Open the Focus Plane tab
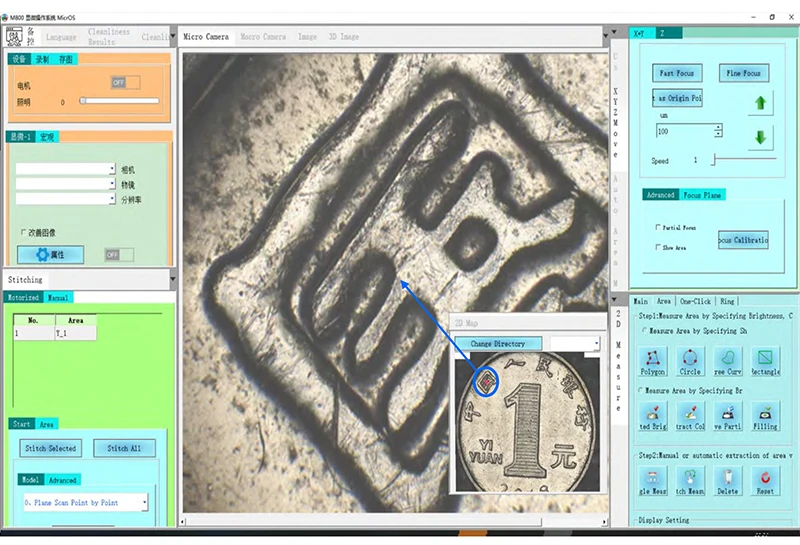This screenshot has height=545, width=800. [701, 195]
